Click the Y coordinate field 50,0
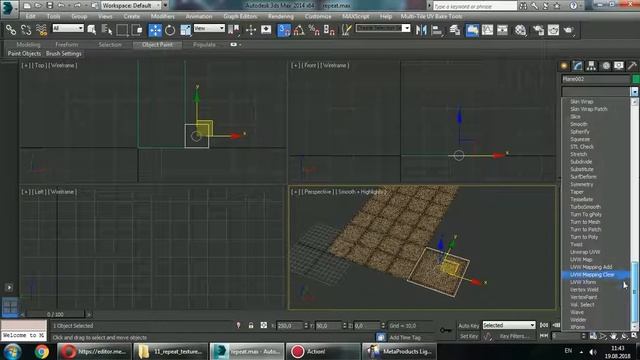 tap(328, 326)
